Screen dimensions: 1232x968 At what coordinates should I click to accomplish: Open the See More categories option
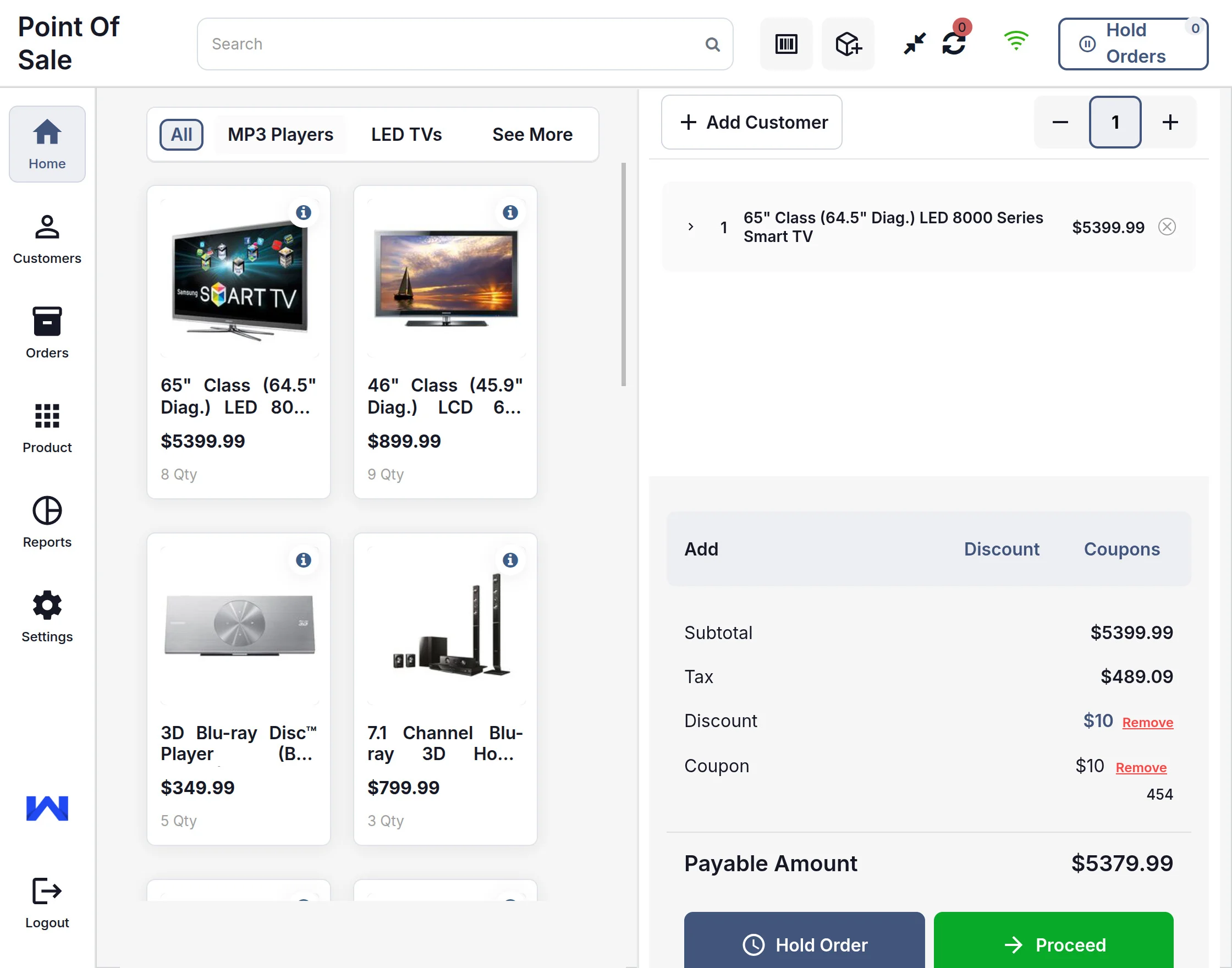[532, 134]
